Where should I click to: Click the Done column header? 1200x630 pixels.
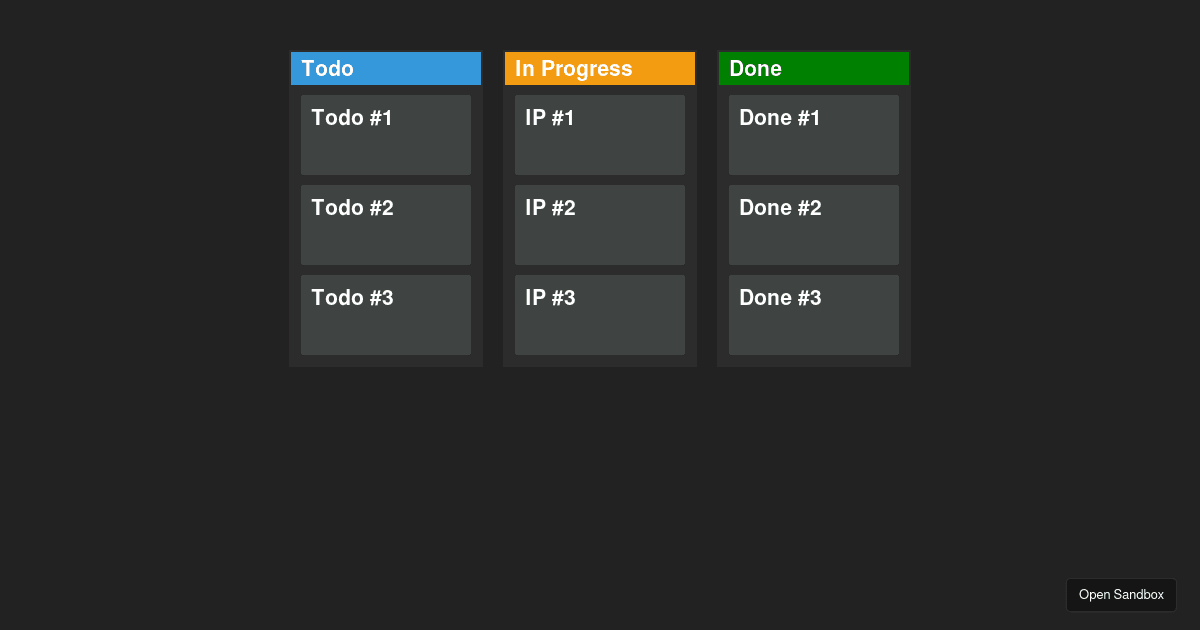click(813, 68)
